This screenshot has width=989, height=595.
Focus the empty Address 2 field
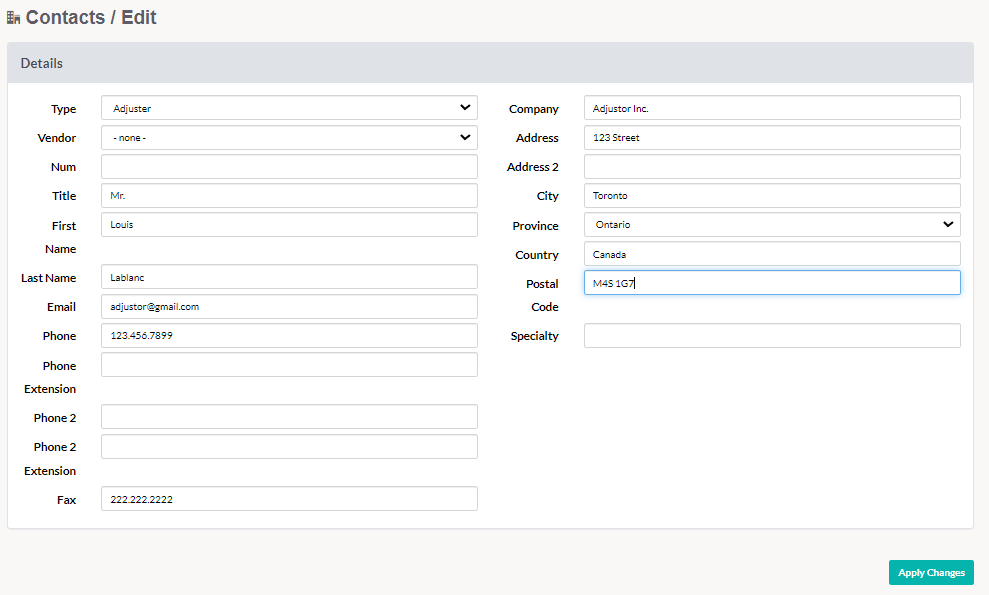772,167
